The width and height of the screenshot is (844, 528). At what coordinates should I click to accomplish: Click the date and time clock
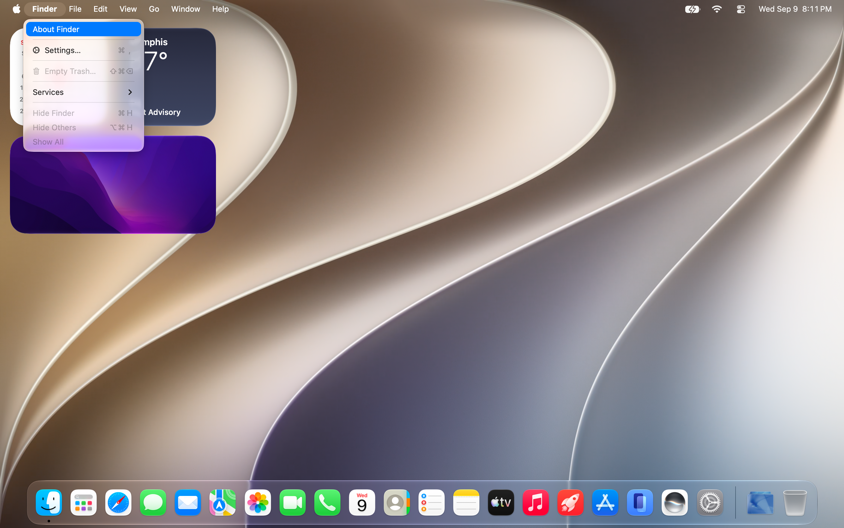795,9
